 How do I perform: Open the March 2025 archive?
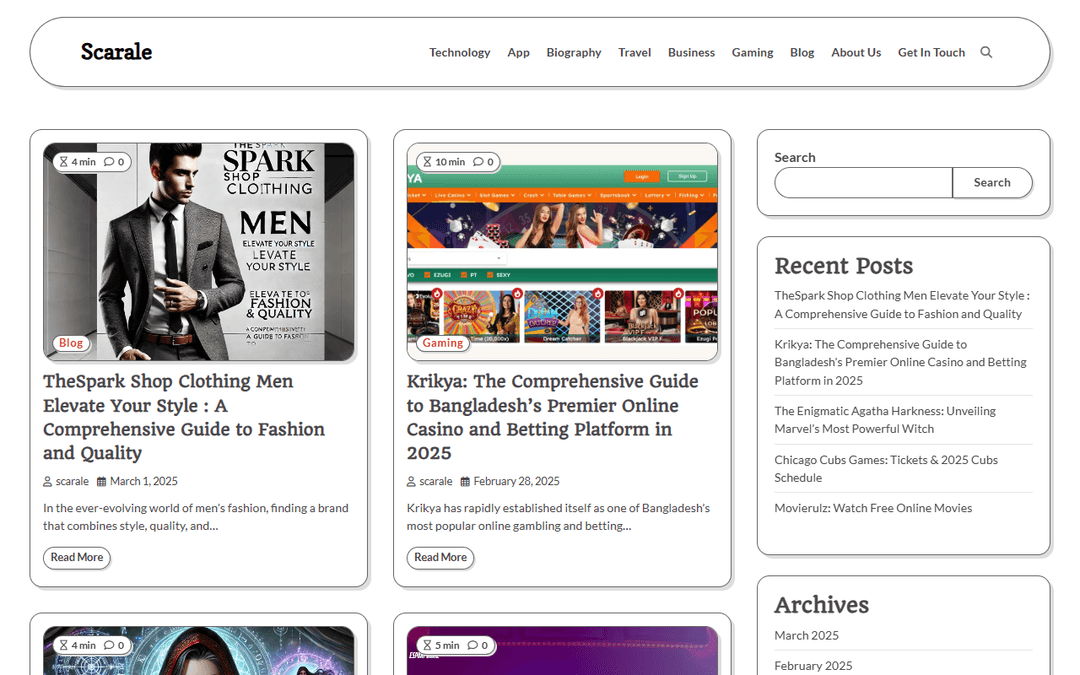click(x=807, y=635)
